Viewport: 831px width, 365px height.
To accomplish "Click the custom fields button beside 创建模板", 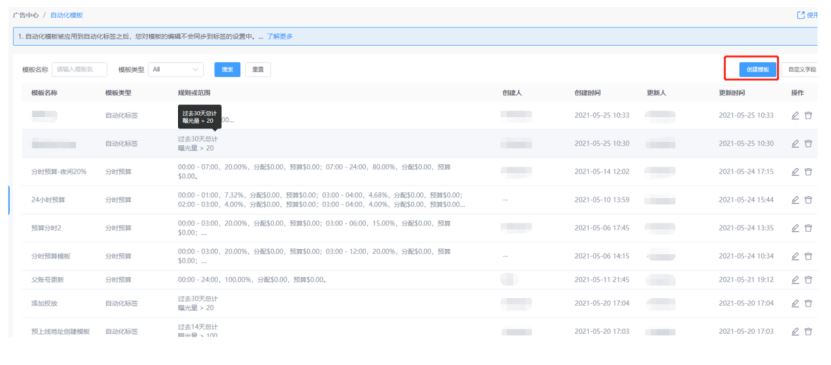I will tap(801, 69).
